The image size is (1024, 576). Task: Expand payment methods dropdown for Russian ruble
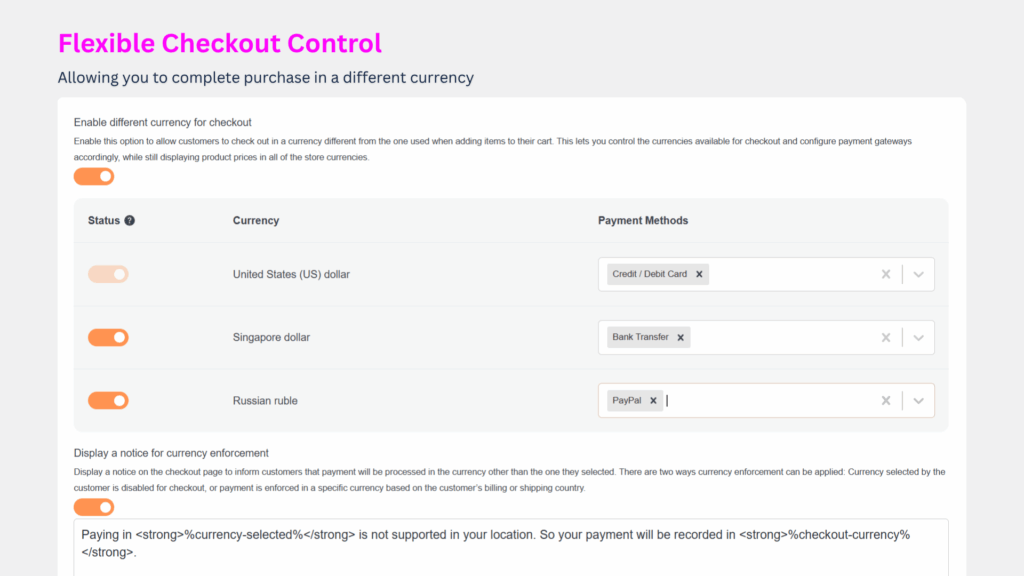919,400
